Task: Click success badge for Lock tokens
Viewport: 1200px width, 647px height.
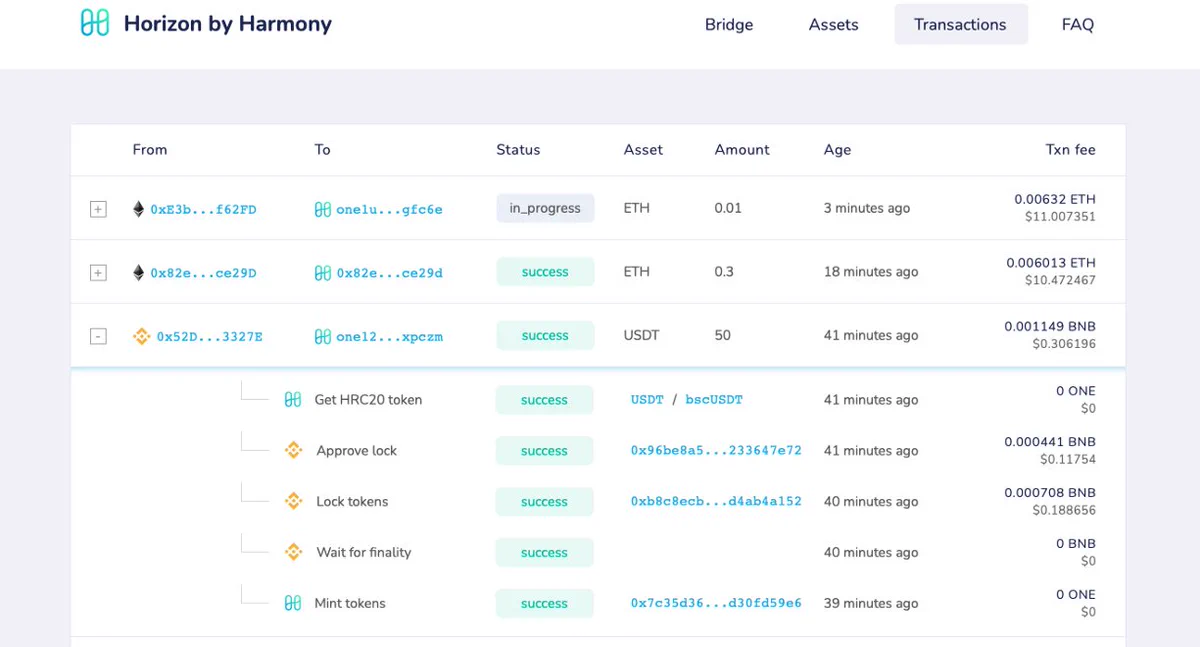Action: pos(544,502)
